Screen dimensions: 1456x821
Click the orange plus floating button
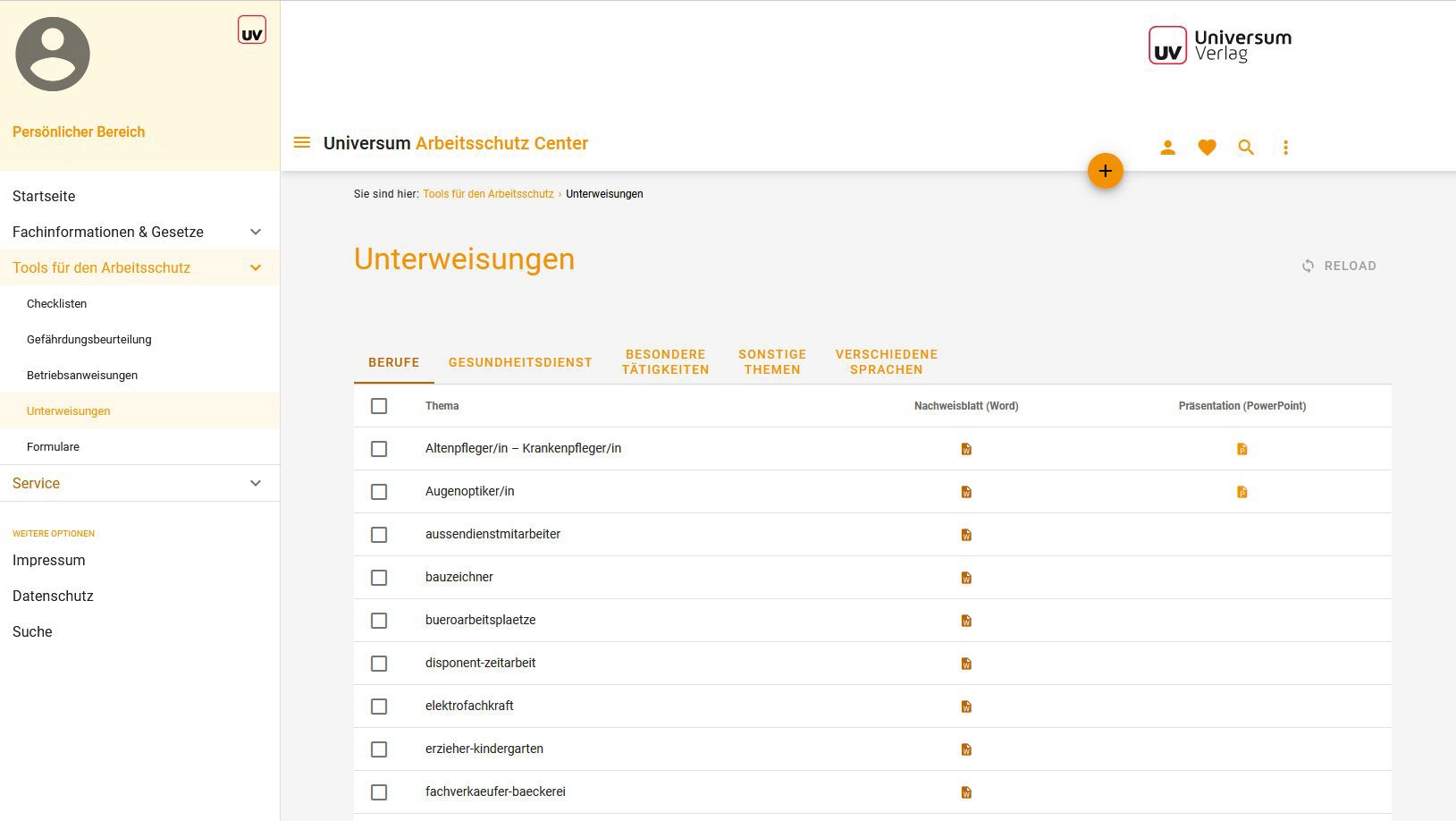point(1106,171)
